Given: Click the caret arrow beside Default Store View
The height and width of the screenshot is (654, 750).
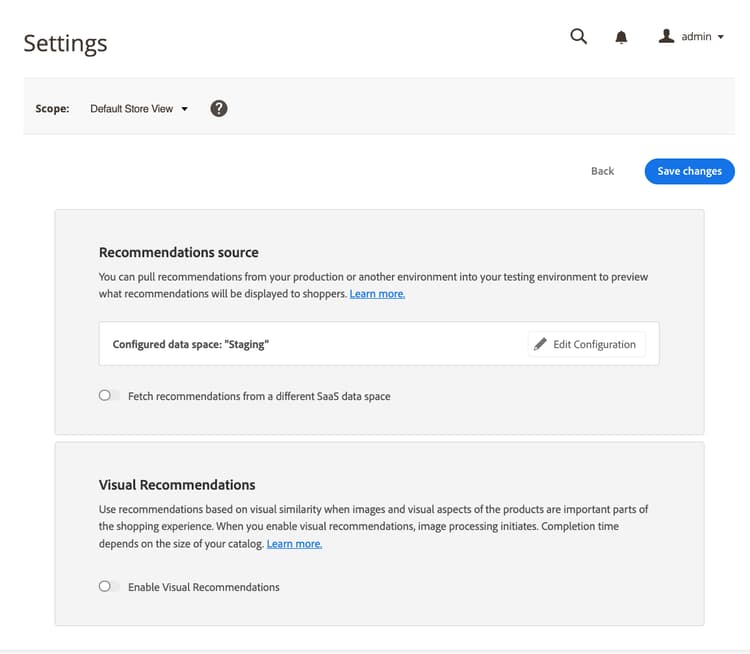Looking at the screenshot, I should [185, 109].
